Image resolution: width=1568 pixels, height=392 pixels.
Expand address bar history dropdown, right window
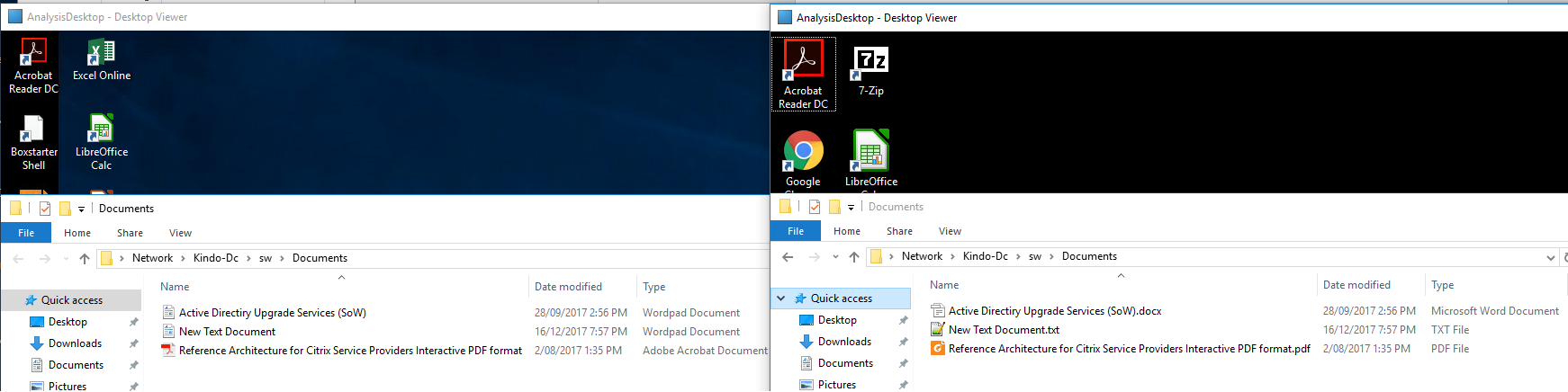1550,257
